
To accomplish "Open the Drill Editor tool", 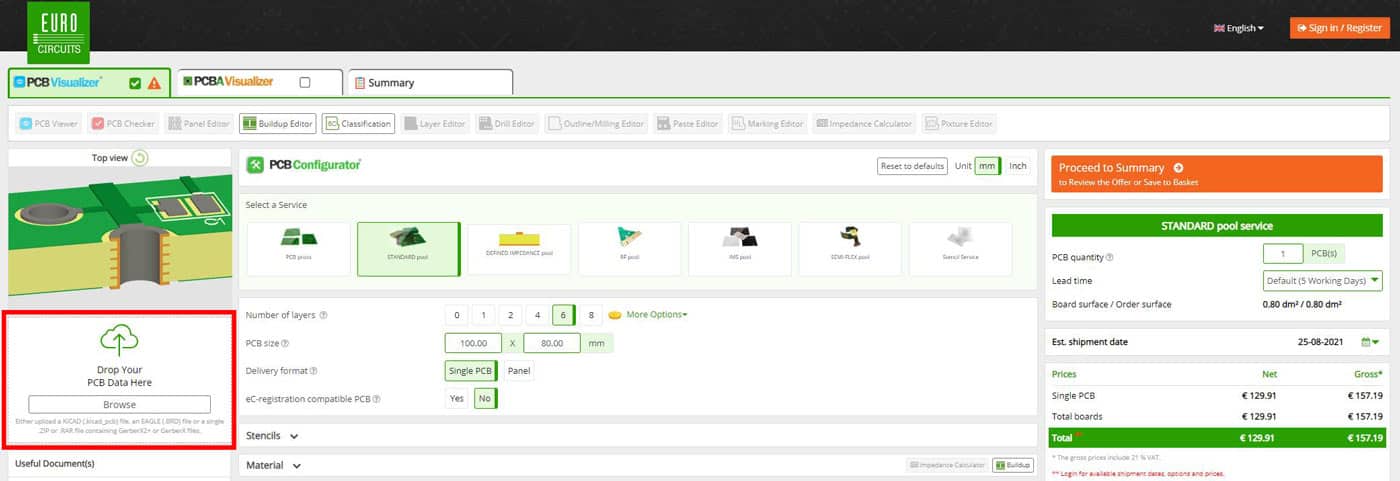I will 507,124.
